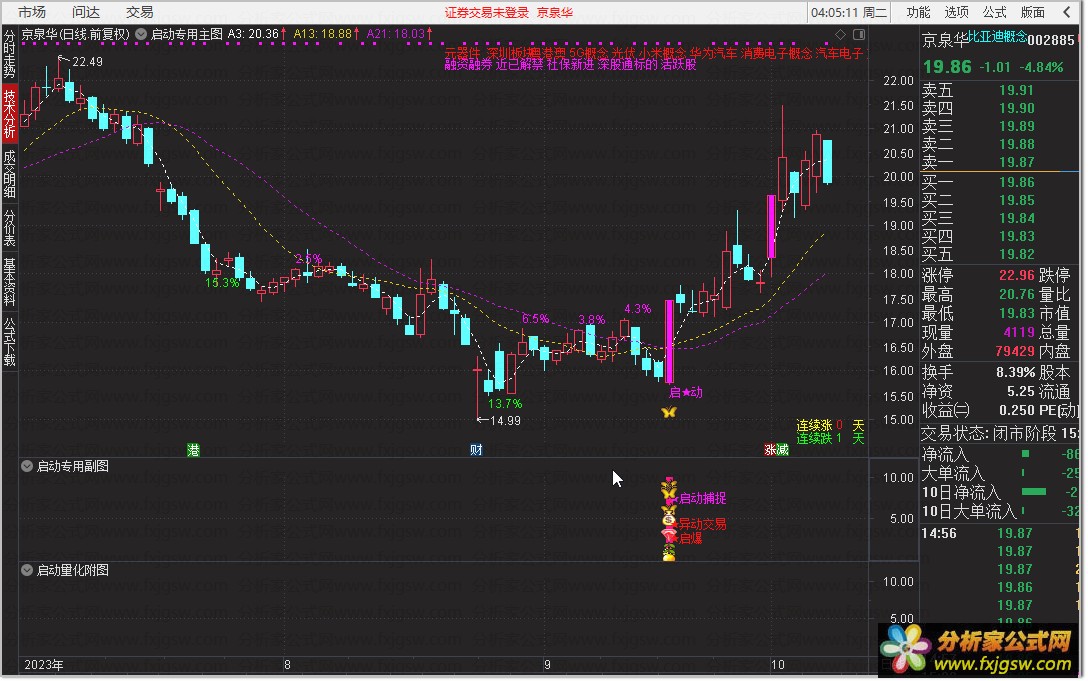Click the 启动专用主图 indicator name
The width and height of the screenshot is (1088, 681).
coord(187,34)
